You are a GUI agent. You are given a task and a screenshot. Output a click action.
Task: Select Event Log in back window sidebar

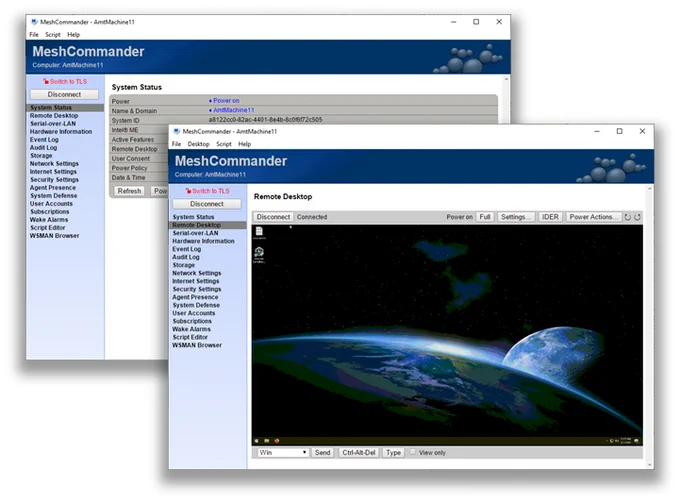click(x=44, y=140)
